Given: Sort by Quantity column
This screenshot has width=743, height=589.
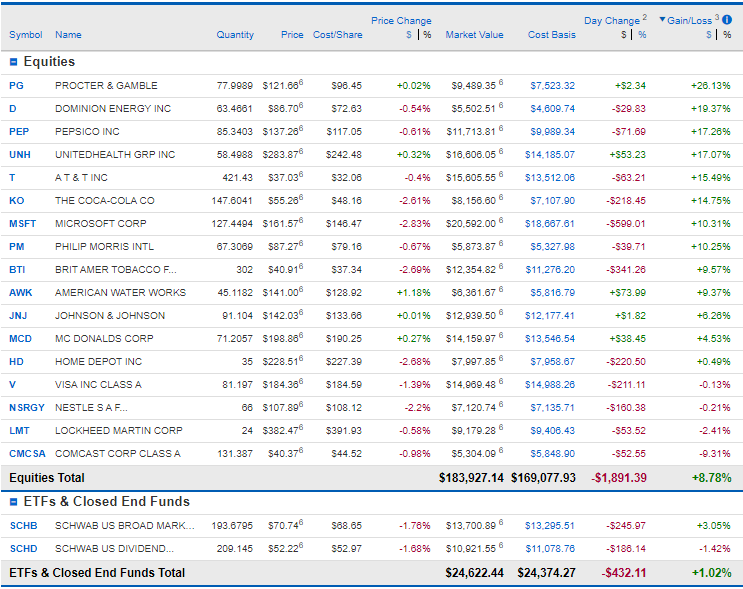Looking at the screenshot, I should tap(235, 35).
